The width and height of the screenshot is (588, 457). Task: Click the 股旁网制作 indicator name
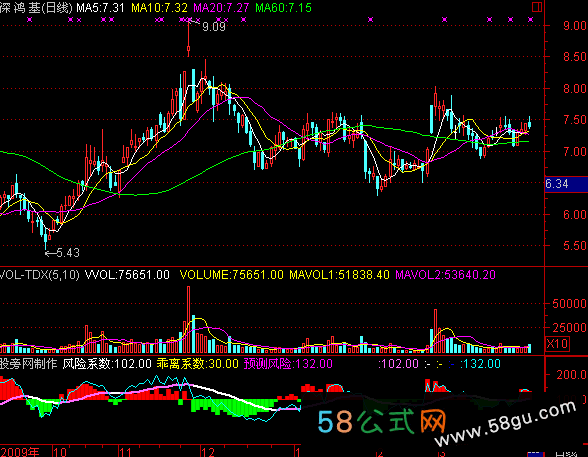click(28, 364)
